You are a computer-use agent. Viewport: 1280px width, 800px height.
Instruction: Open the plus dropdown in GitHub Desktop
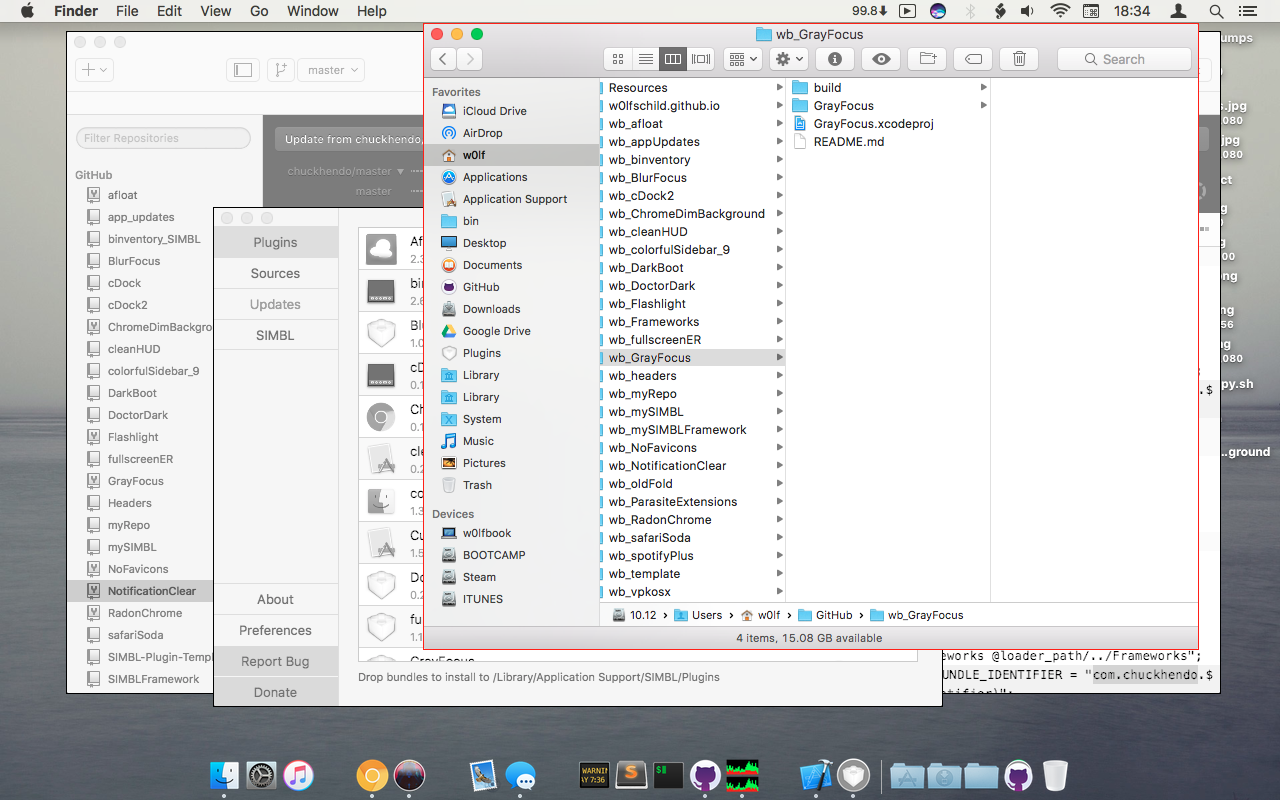click(95, 70)
